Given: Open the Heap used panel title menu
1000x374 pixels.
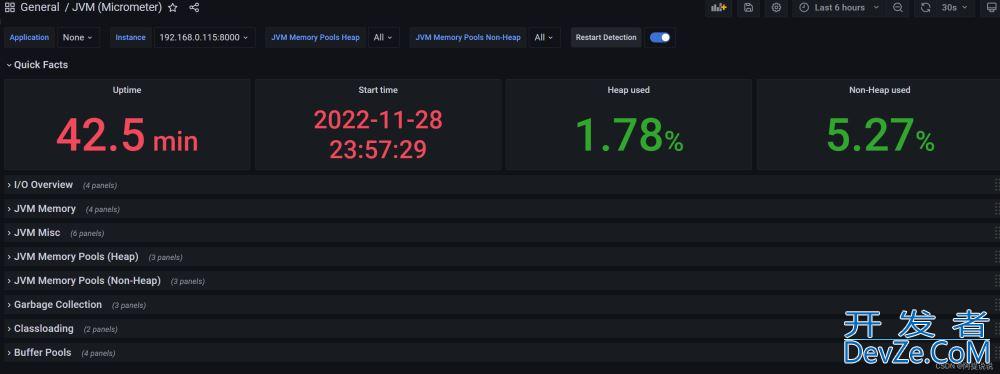Looking at the screenshot, I should (628, 90).
